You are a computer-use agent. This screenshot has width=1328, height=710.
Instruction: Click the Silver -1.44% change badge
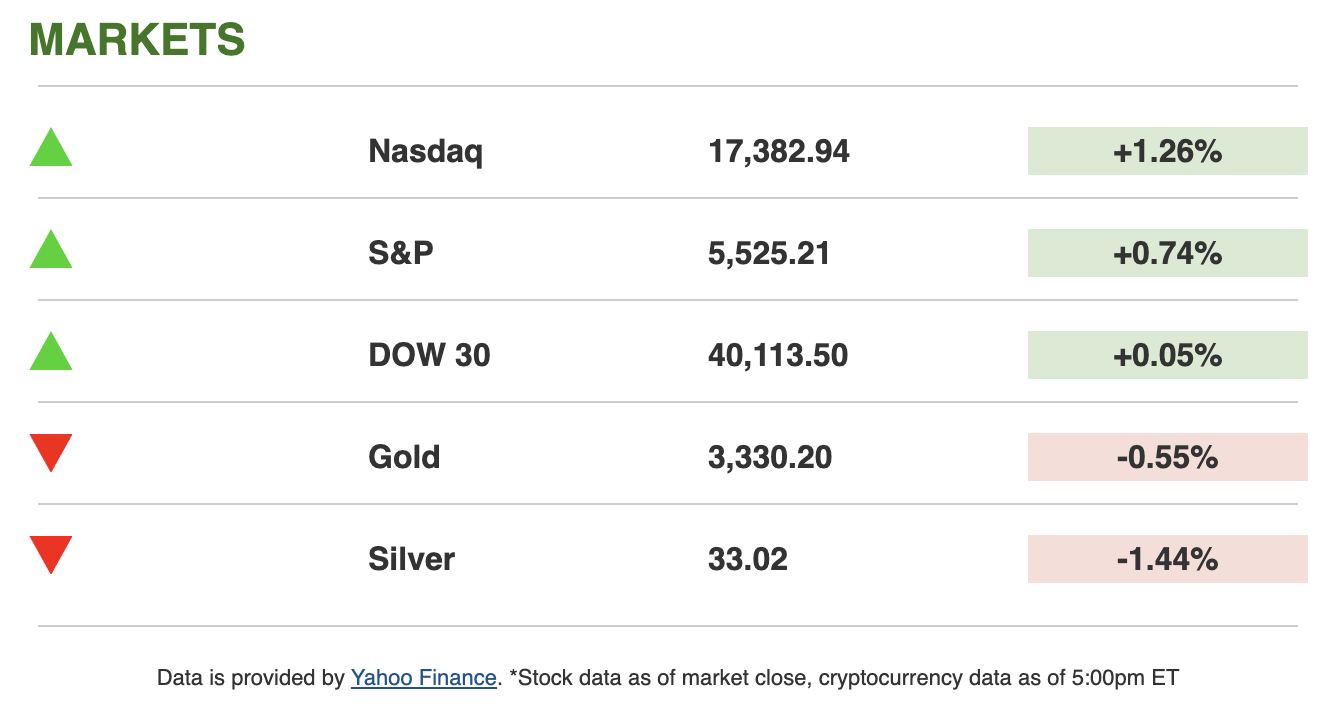(1167, 560)
